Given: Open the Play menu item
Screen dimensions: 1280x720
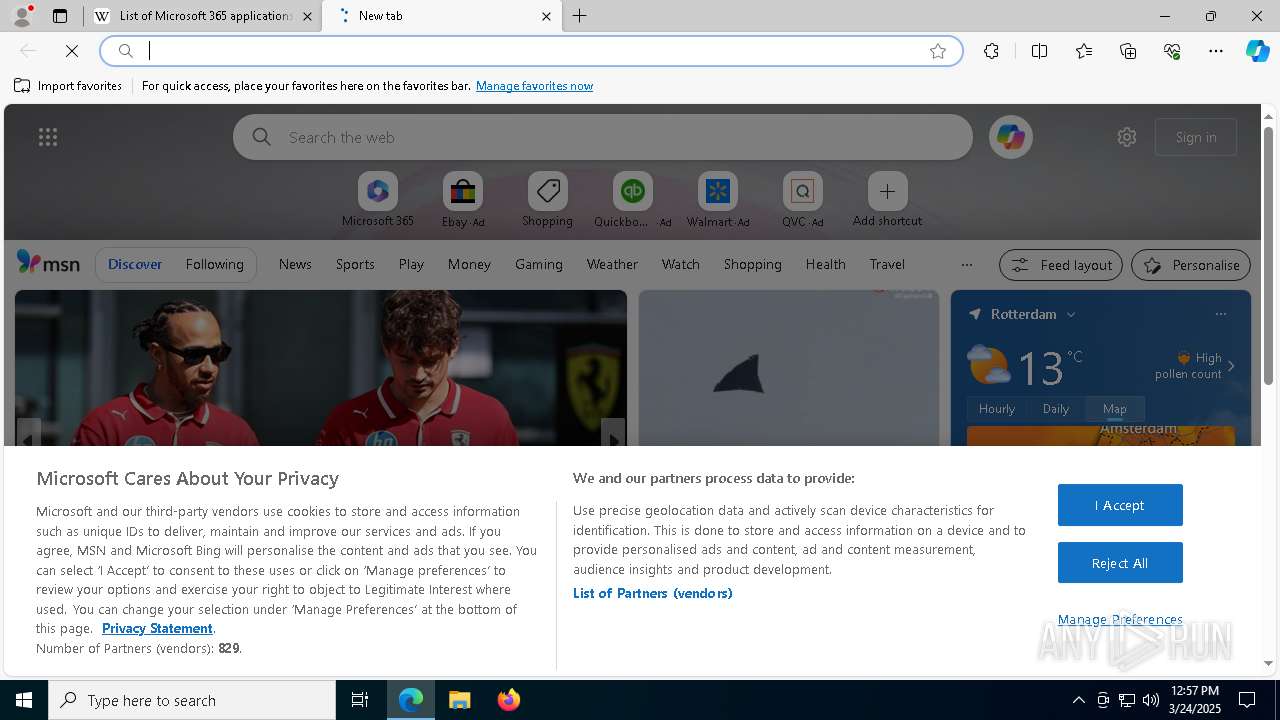Looking at the screenshot, I should [411, 264].
